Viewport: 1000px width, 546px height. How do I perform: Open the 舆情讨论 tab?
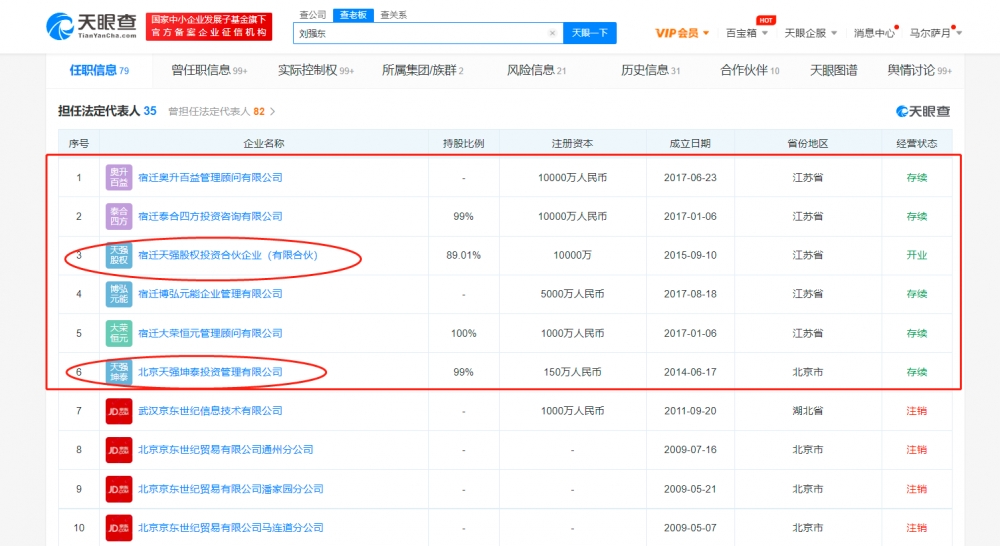[x=919, y=70]
